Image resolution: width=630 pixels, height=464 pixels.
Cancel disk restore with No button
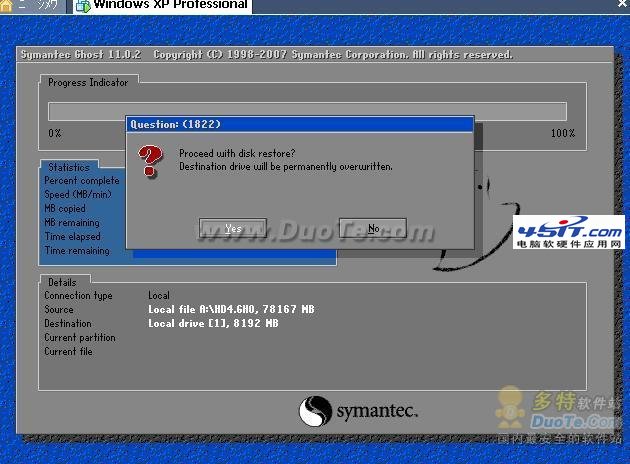[x=373, y=228]
